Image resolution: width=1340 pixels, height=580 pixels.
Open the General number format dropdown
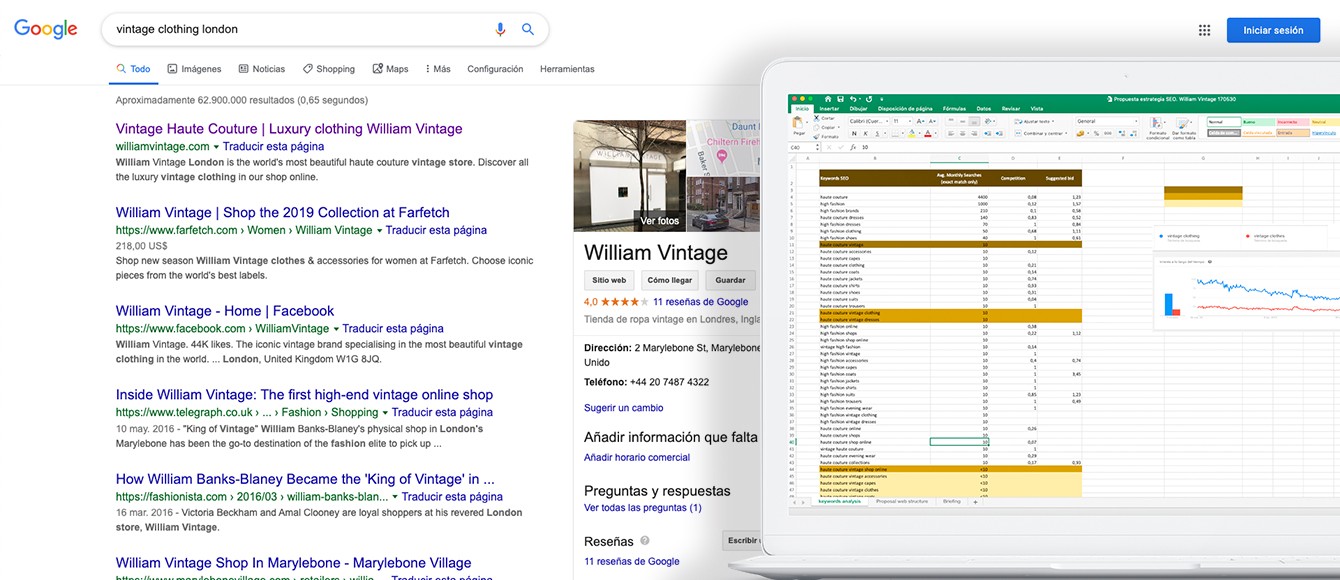click(x=1135, y=120)
